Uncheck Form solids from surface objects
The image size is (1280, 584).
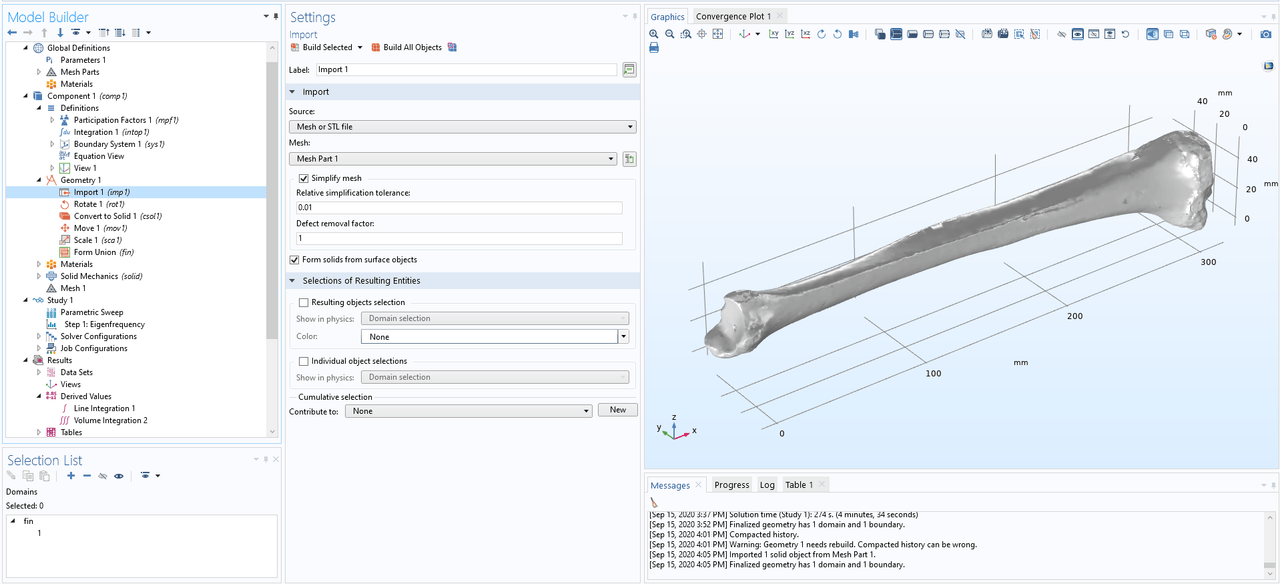click(294, 260)
